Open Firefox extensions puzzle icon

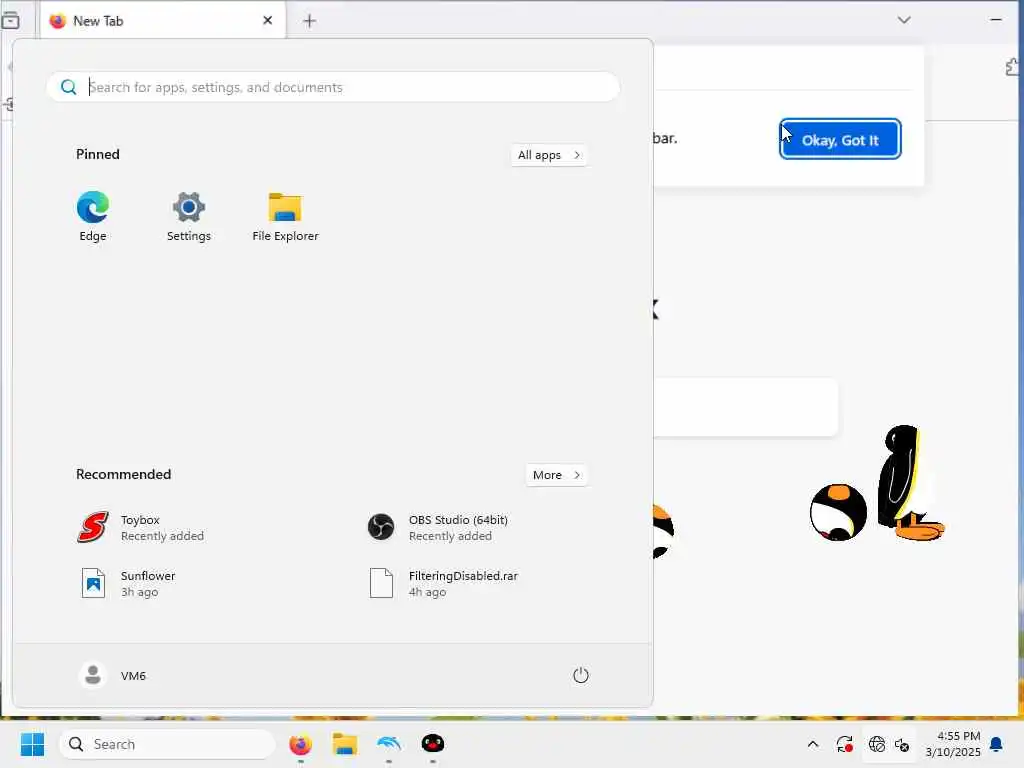click(1013, 67)
